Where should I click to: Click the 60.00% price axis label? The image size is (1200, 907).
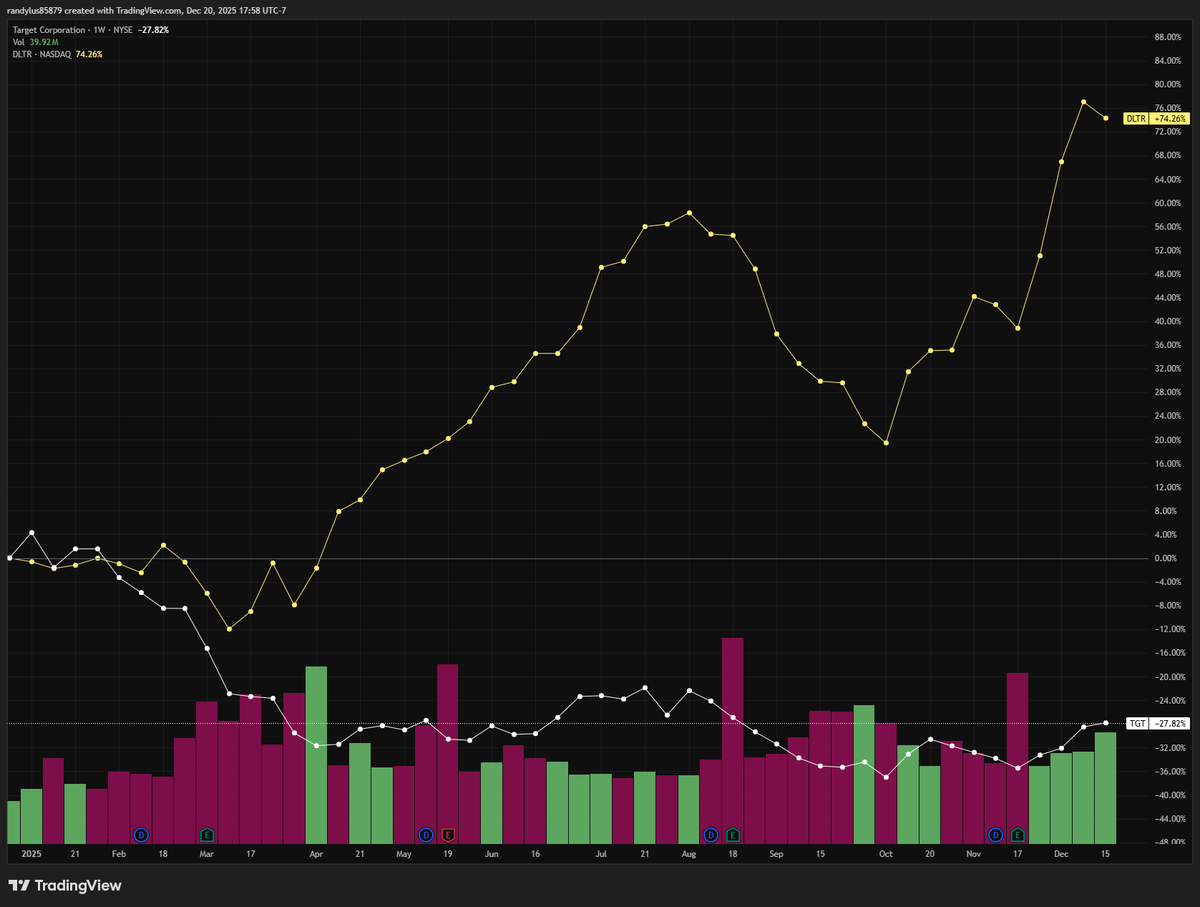pyautogui.click(x=1169, y=203)
